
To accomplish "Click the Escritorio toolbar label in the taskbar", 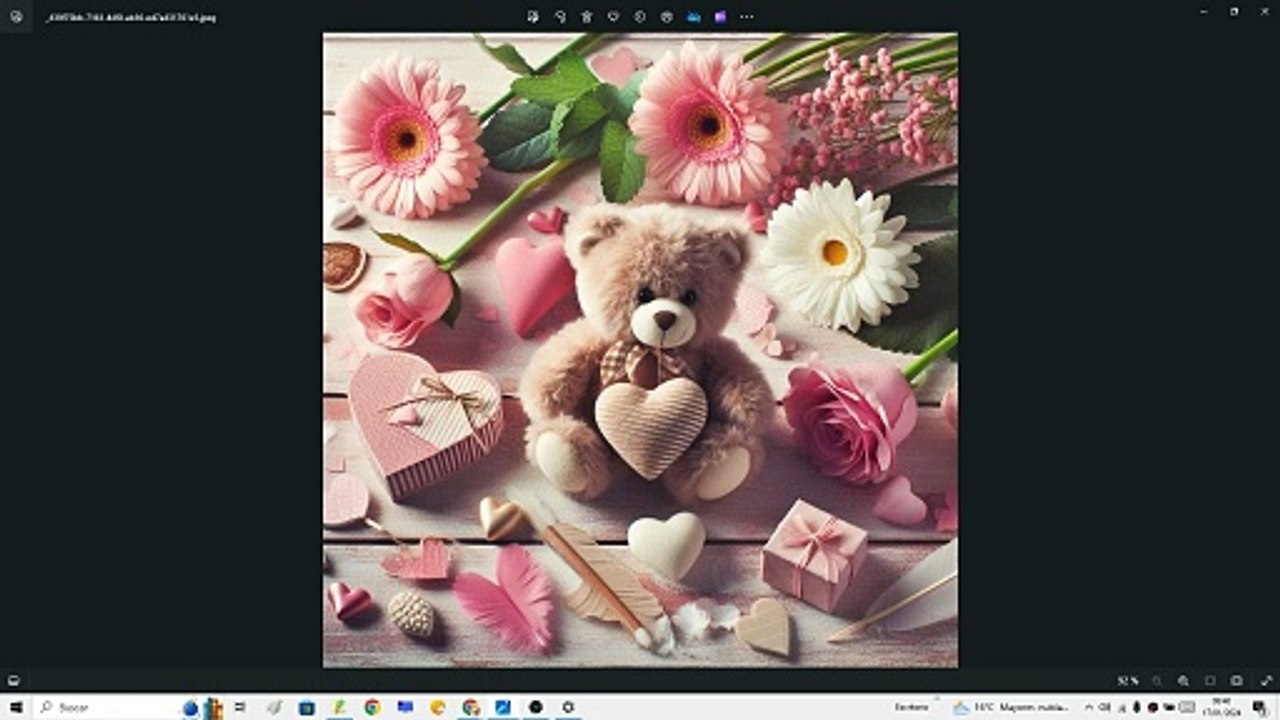I will point(911,707).
